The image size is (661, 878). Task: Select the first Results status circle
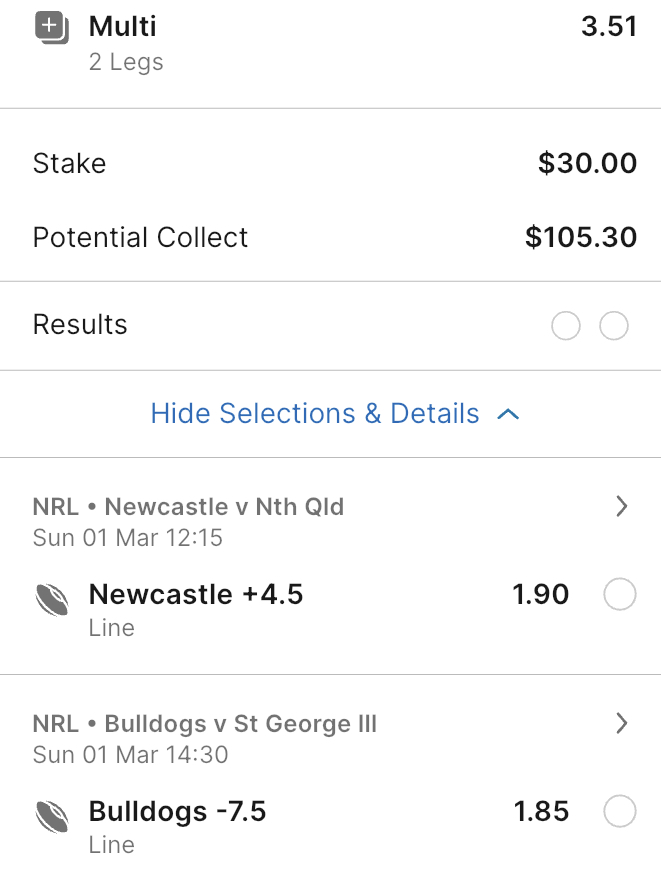(566, 326)
